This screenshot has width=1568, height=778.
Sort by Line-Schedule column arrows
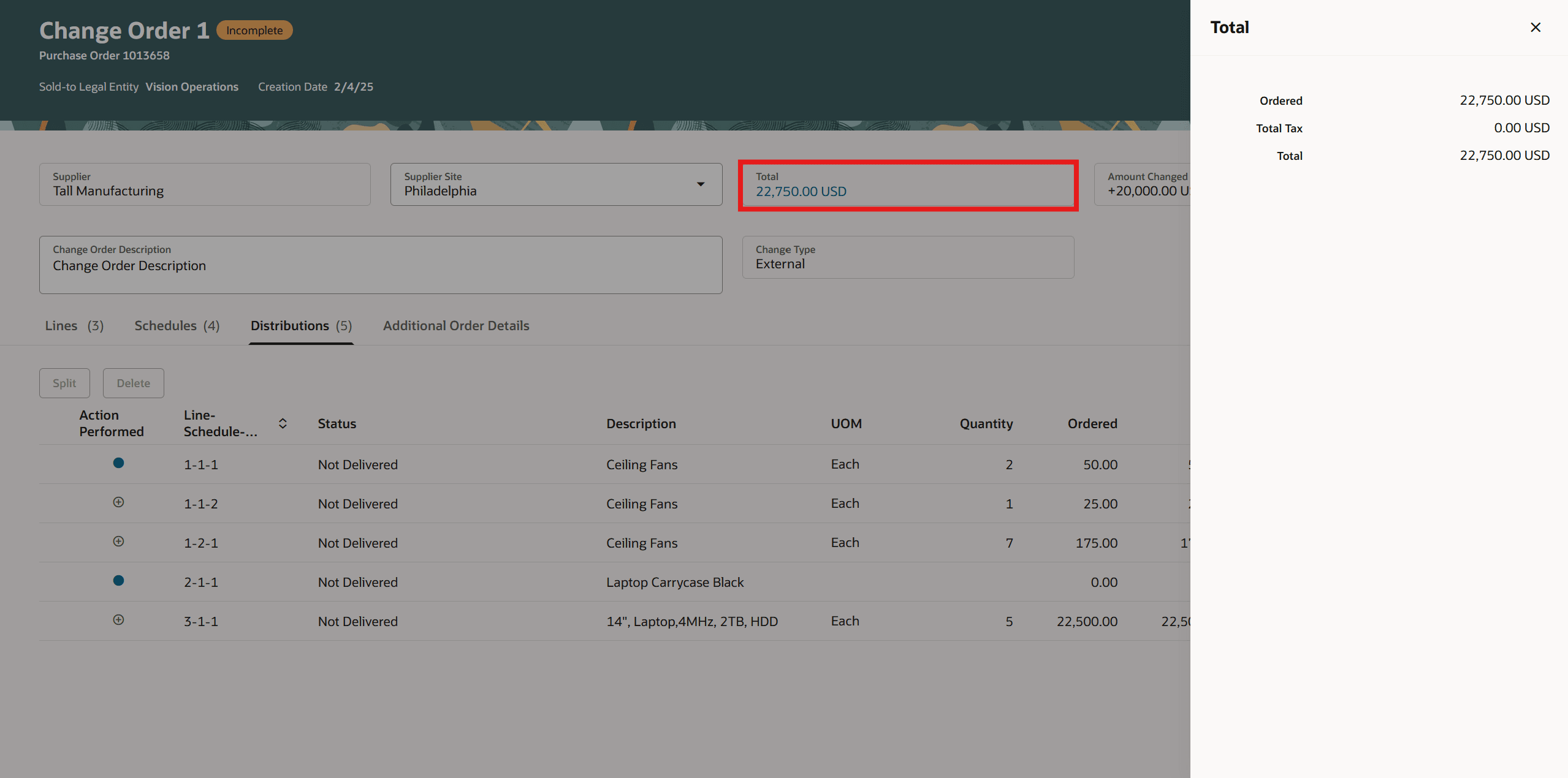(283, 423)
